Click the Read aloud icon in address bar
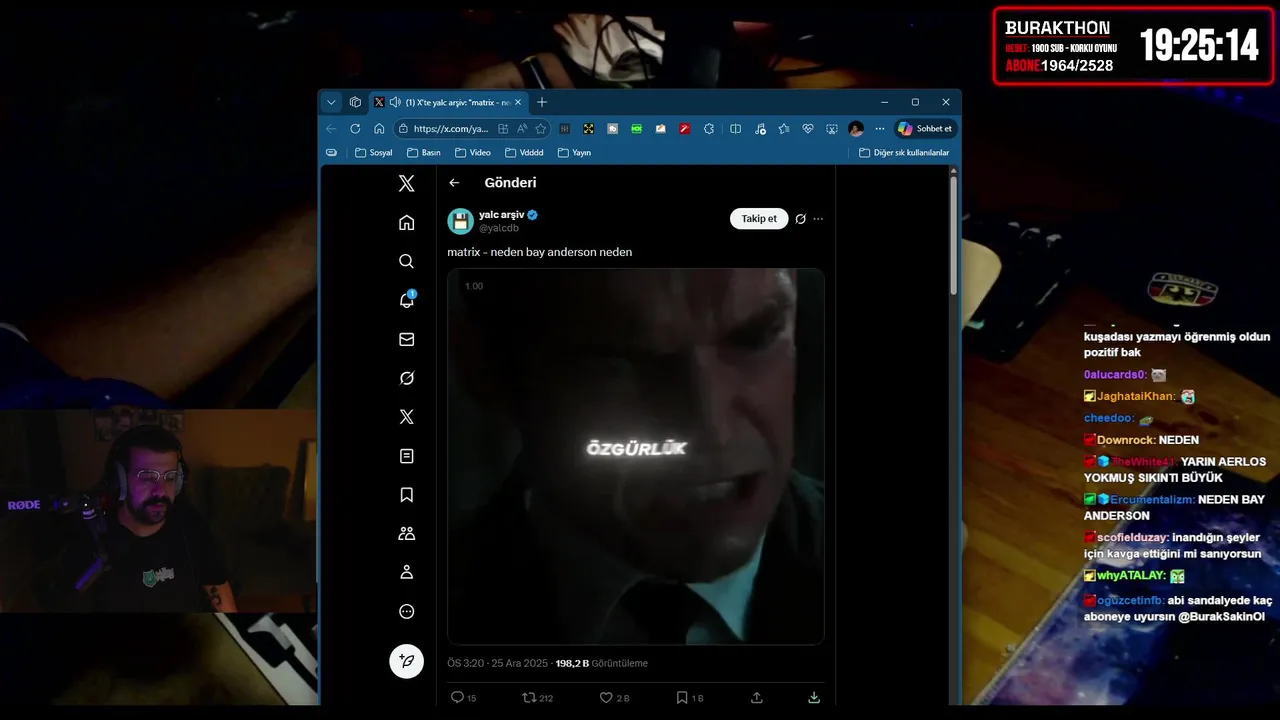This screenshot has height=720, width=1280. [522, 128]
